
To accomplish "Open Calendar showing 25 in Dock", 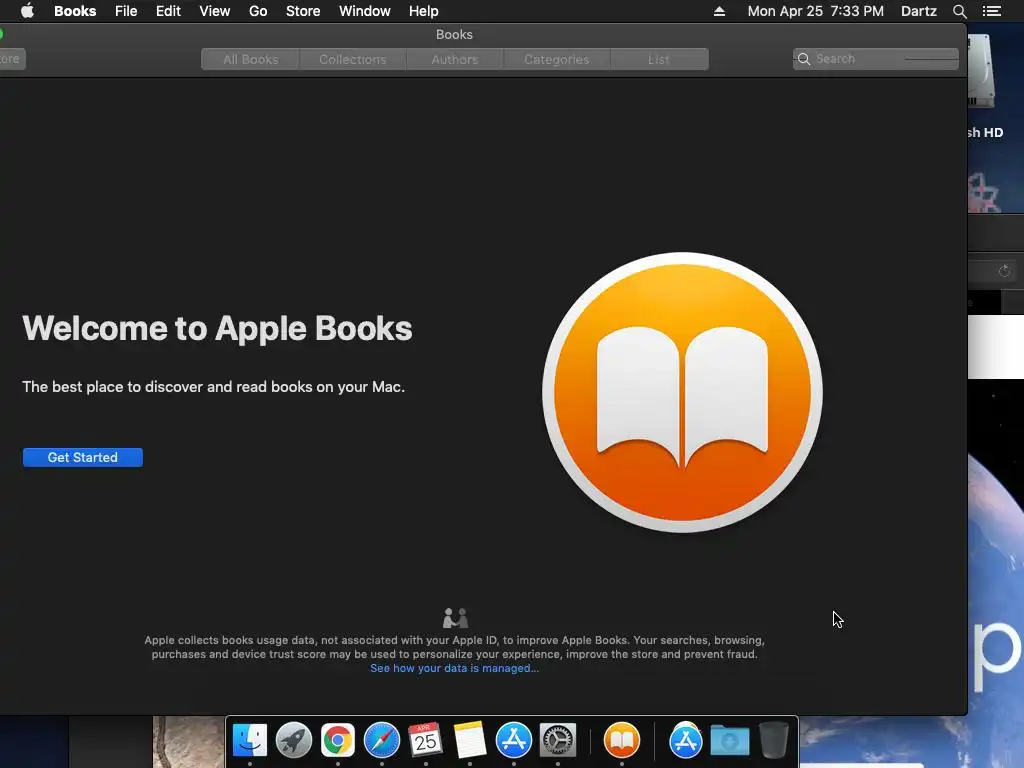I will 426,740.
